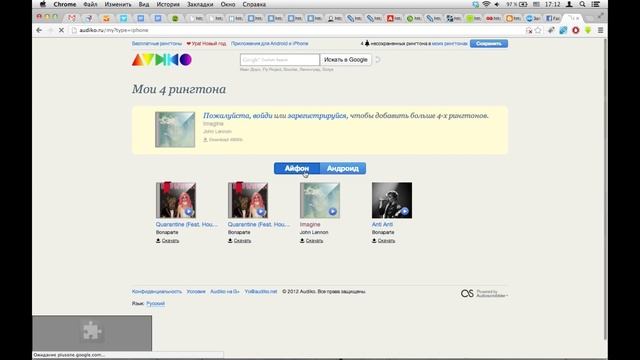Switch to the Twitter browser tab
This screenshot has height=360, width=640.
click(123, 18)
